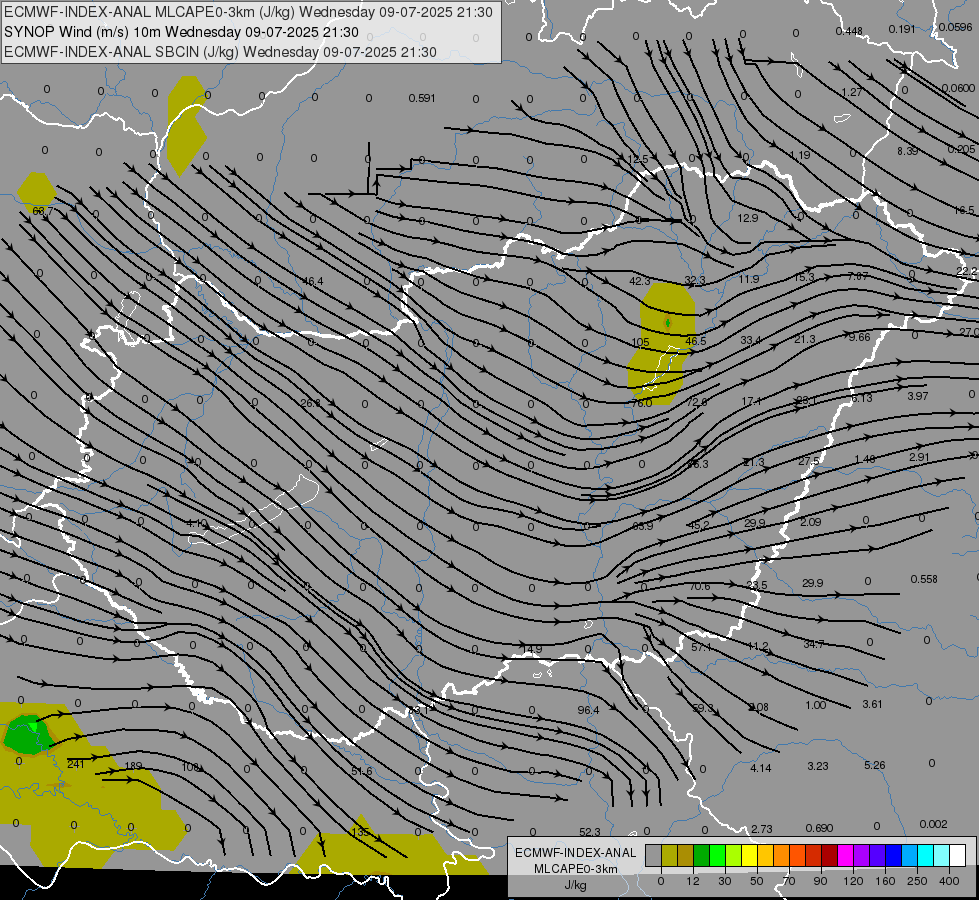Image resolution: width=979 pixels, height=900 pixels.
Task: Click the map value 45.2
Action: pos(699,526)
